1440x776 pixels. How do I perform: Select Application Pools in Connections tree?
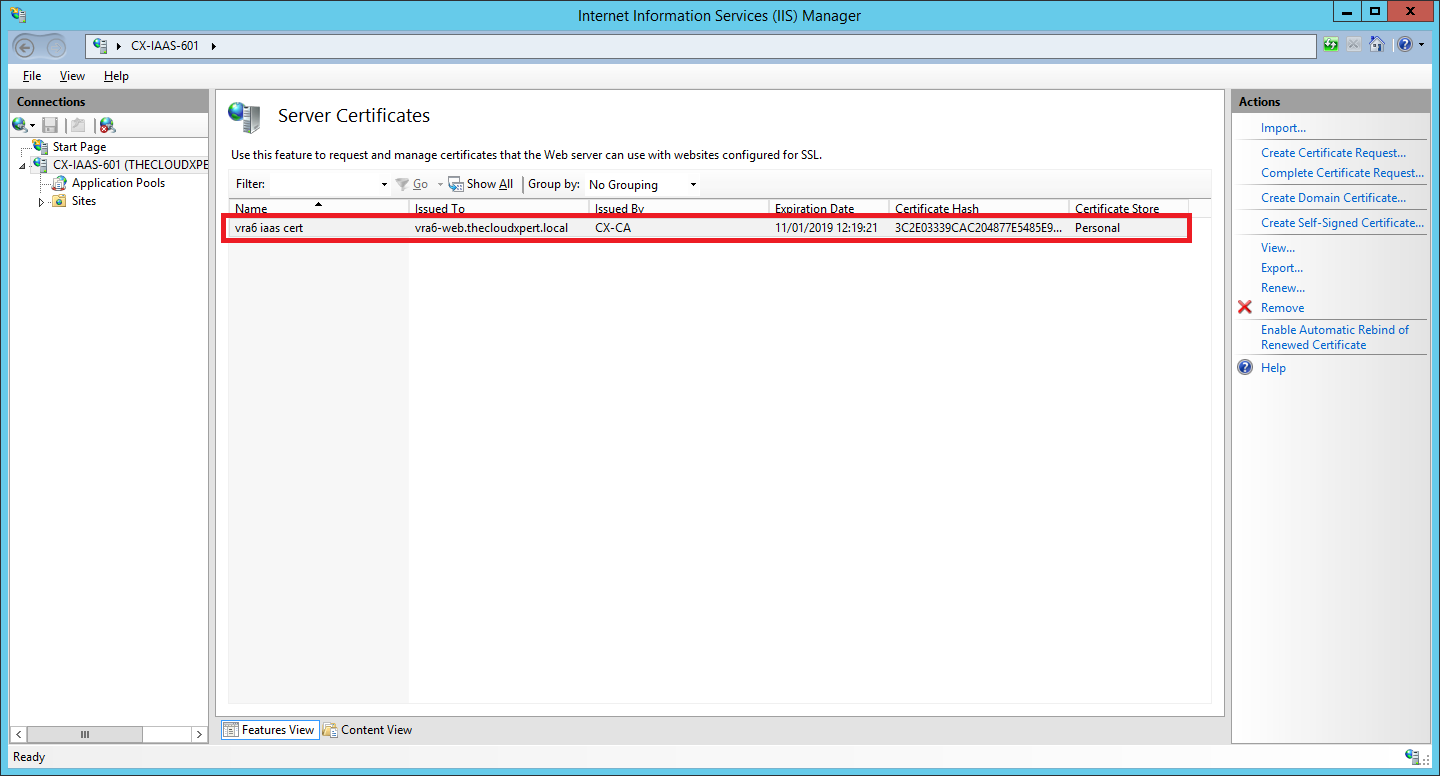tap(118, 183)
